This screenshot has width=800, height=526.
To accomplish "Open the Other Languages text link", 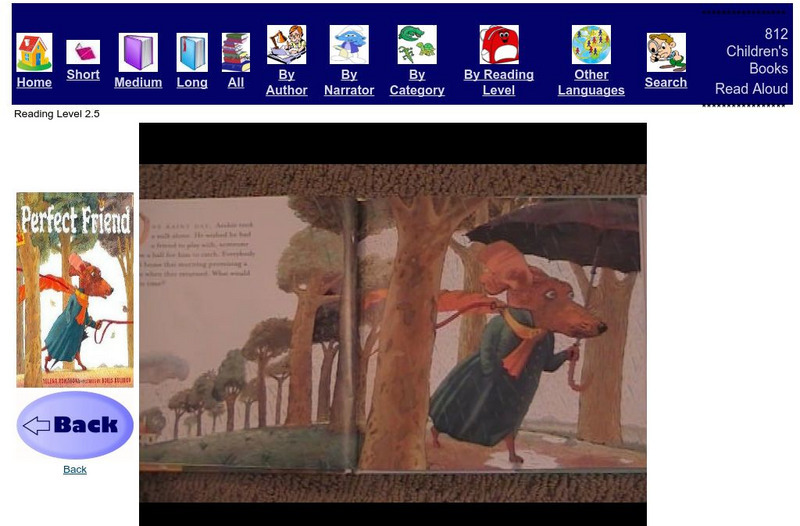I will pos(591,83).
